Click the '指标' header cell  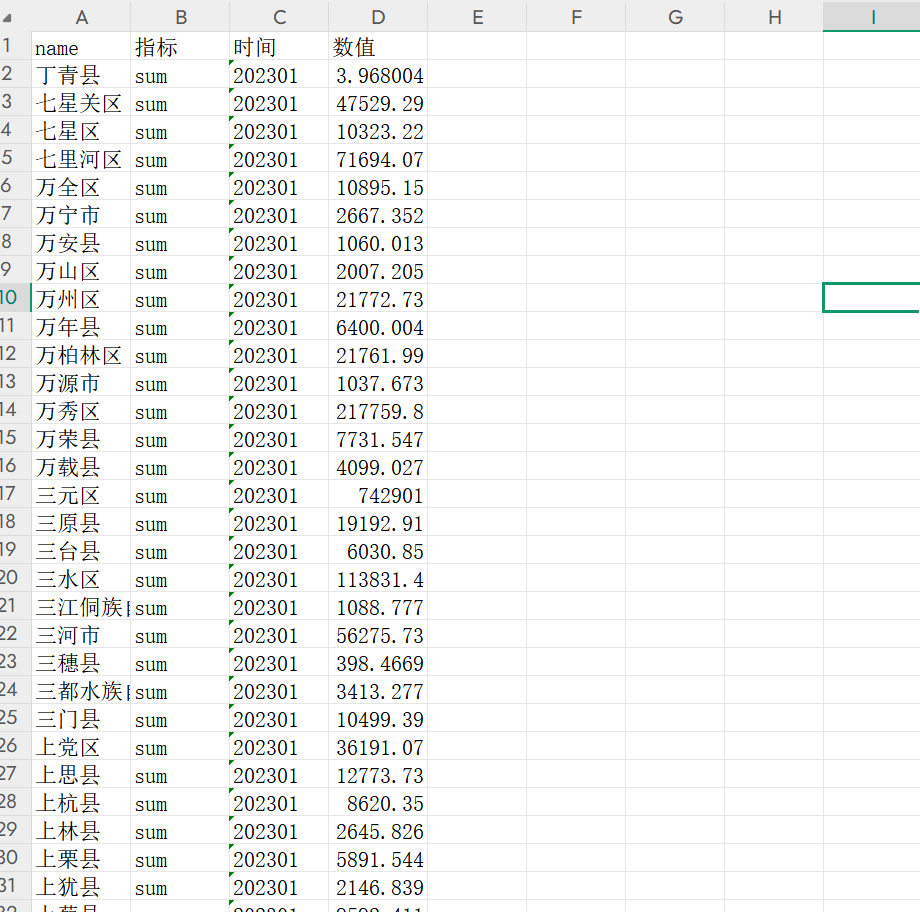coord(180,46)
